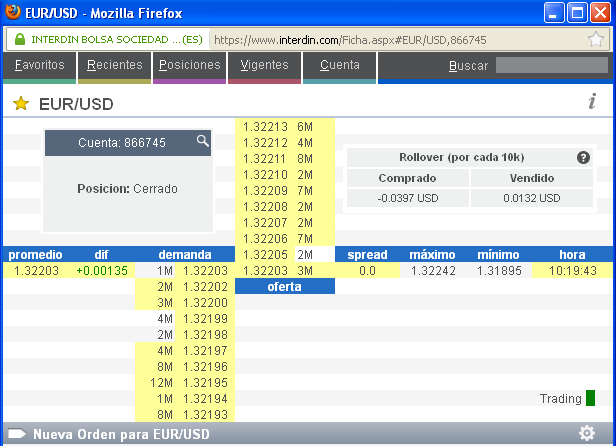Click Rollover (por cada 10k) heading

pyautogui.click(x=462, y=158)
